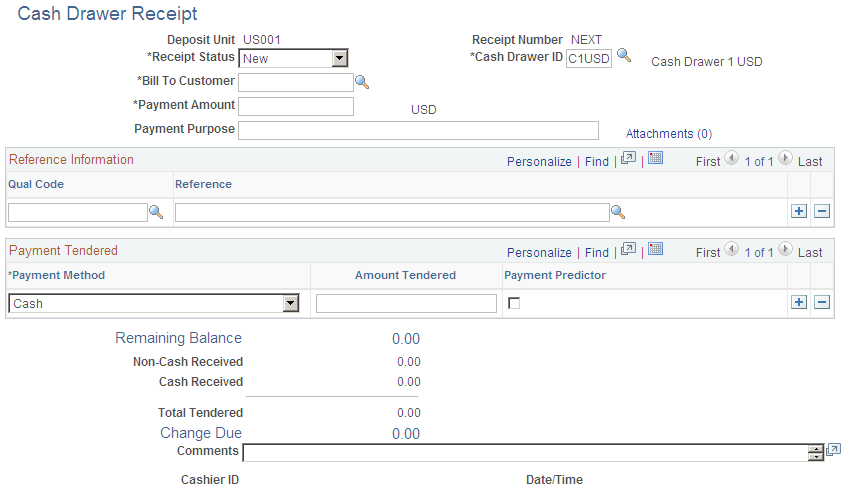Expand Comments field in popup window icon
This screenshot has height=495, width=844.
[833, 450]
